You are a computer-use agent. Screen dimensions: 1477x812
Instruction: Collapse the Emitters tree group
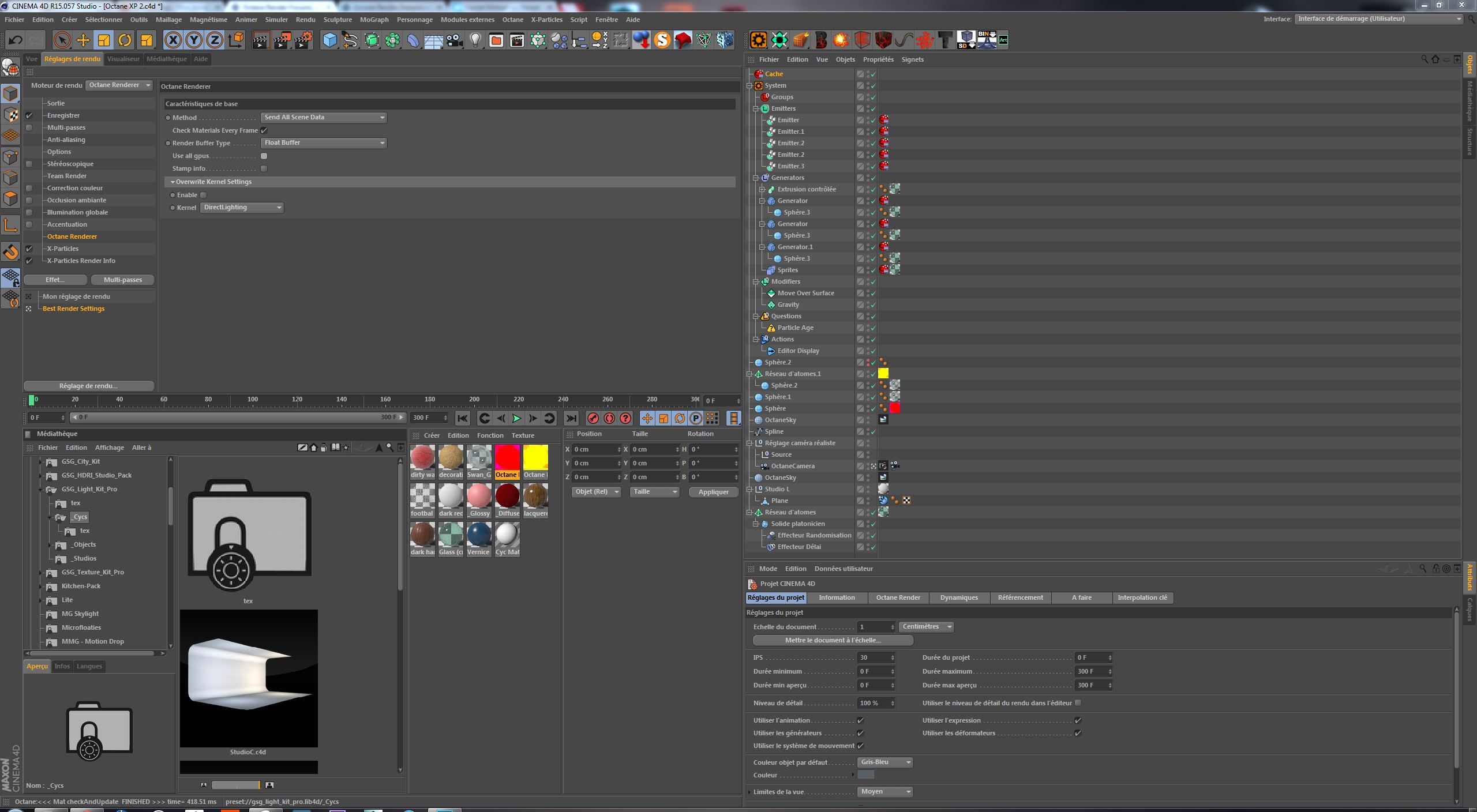pyautogui.click(x=756, y=108)
